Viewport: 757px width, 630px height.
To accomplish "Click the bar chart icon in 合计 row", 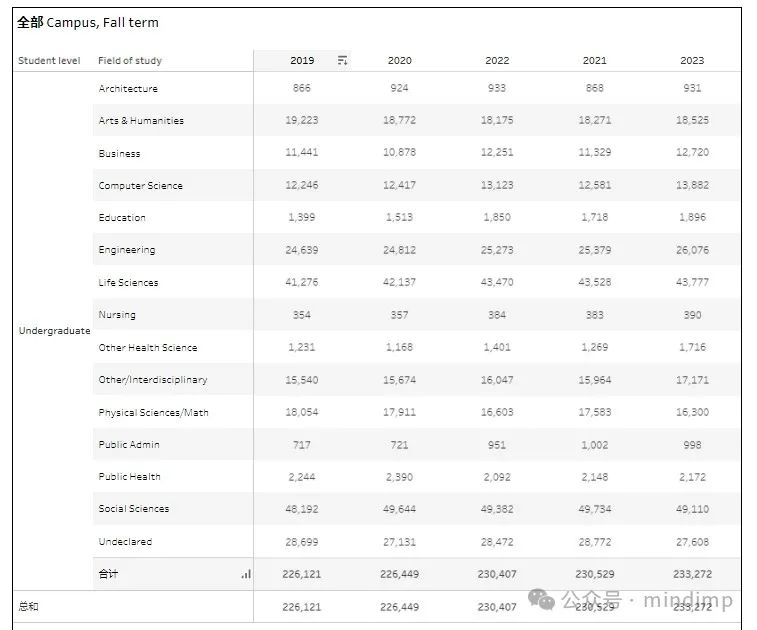I will click(246, 574).
